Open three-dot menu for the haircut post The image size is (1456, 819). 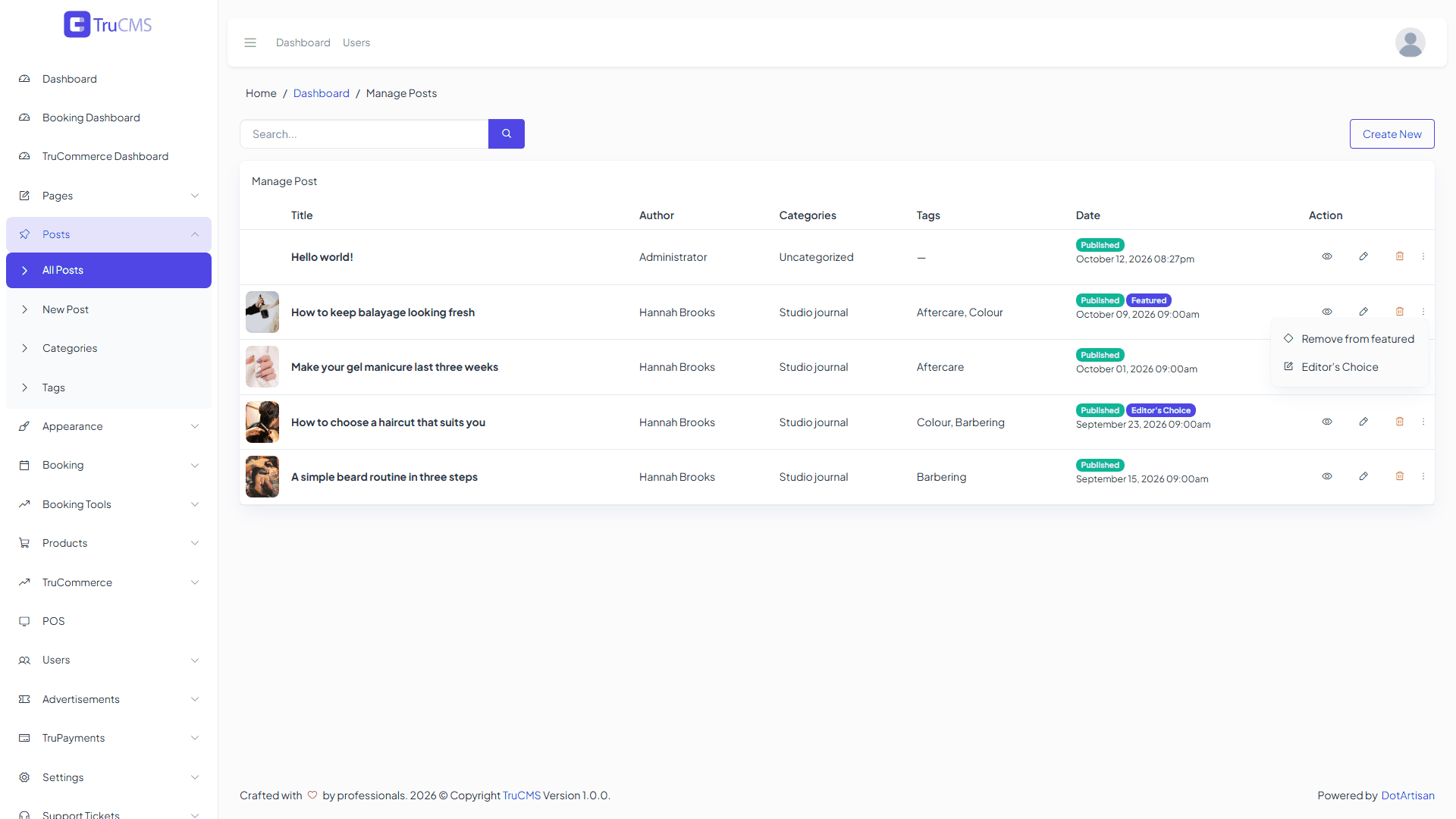pyautogui.click(x=1423, y=422)
